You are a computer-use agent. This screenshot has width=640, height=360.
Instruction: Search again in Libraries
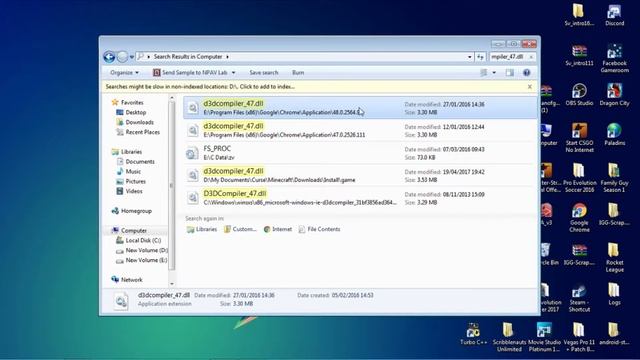[x=202, y=229]
